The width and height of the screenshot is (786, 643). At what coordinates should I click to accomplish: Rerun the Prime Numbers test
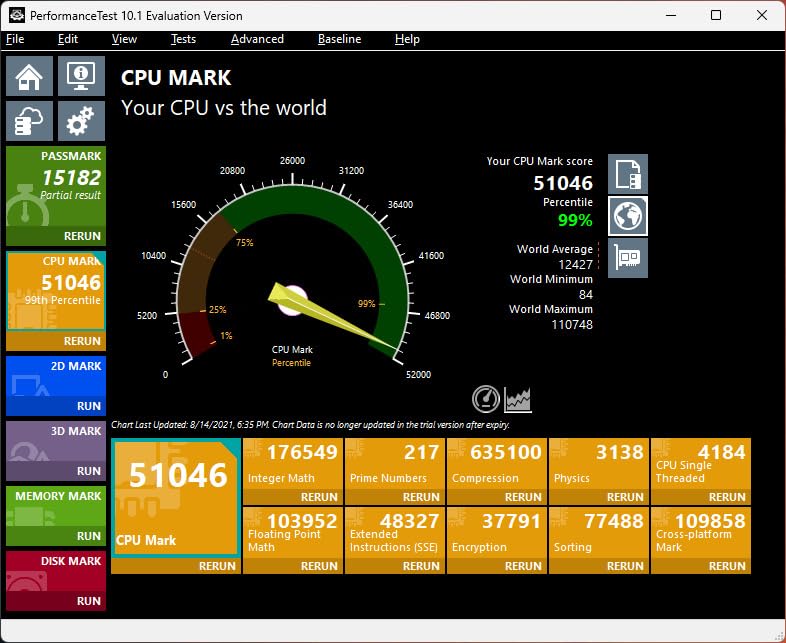point(395,497)
